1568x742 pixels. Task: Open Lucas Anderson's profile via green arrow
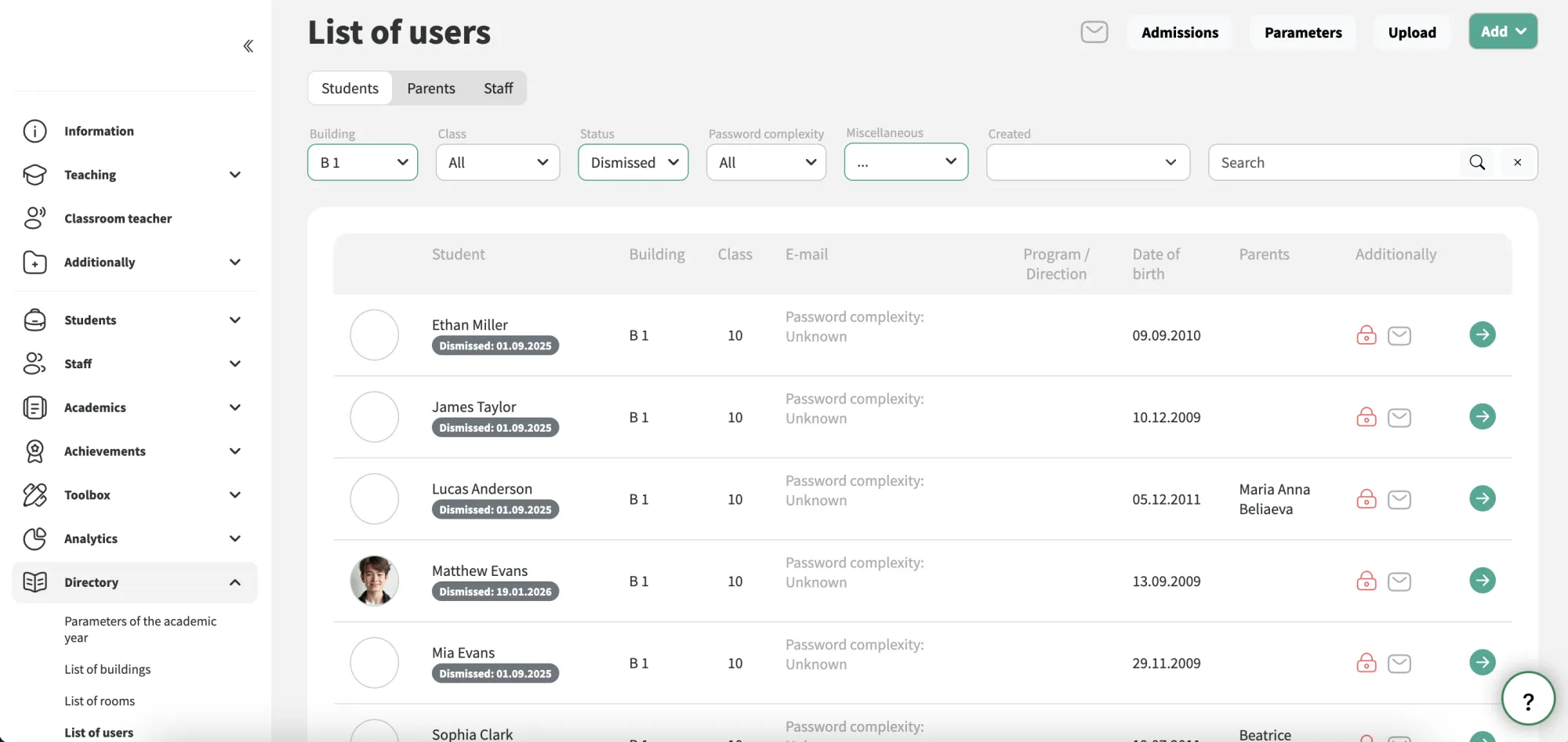(1483, 498)
